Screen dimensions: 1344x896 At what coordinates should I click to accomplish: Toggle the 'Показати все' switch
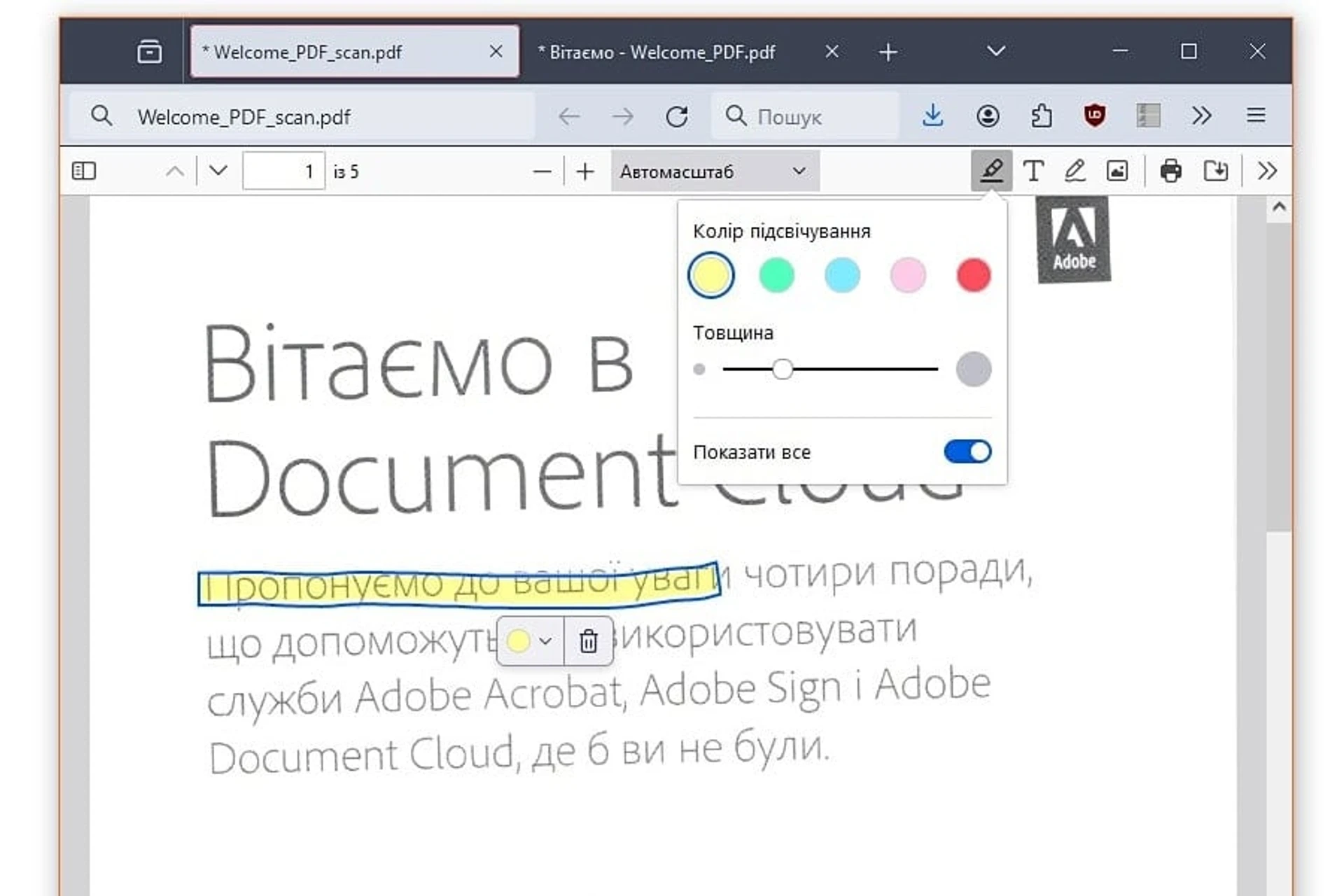coord(967,451)
